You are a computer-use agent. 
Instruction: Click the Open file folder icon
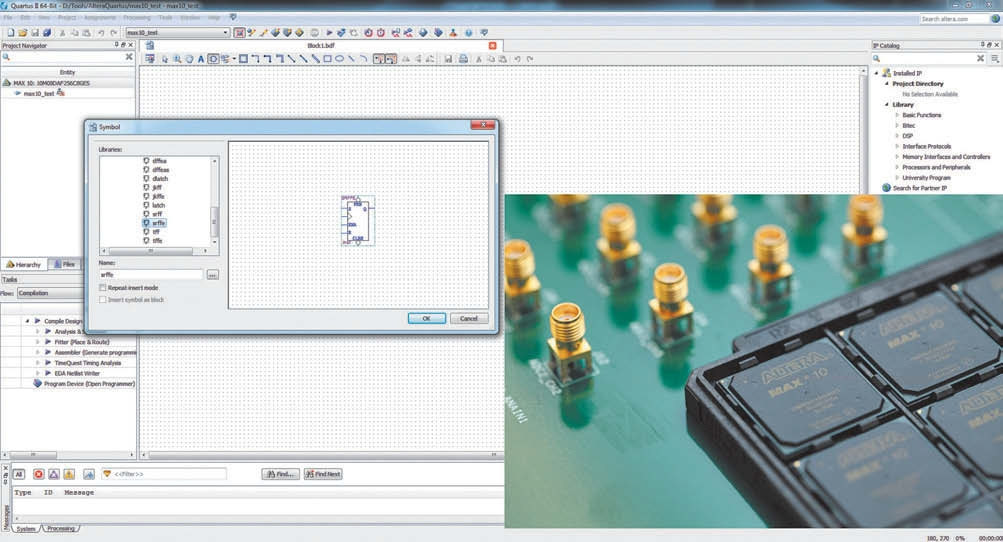tap(23, 33)
